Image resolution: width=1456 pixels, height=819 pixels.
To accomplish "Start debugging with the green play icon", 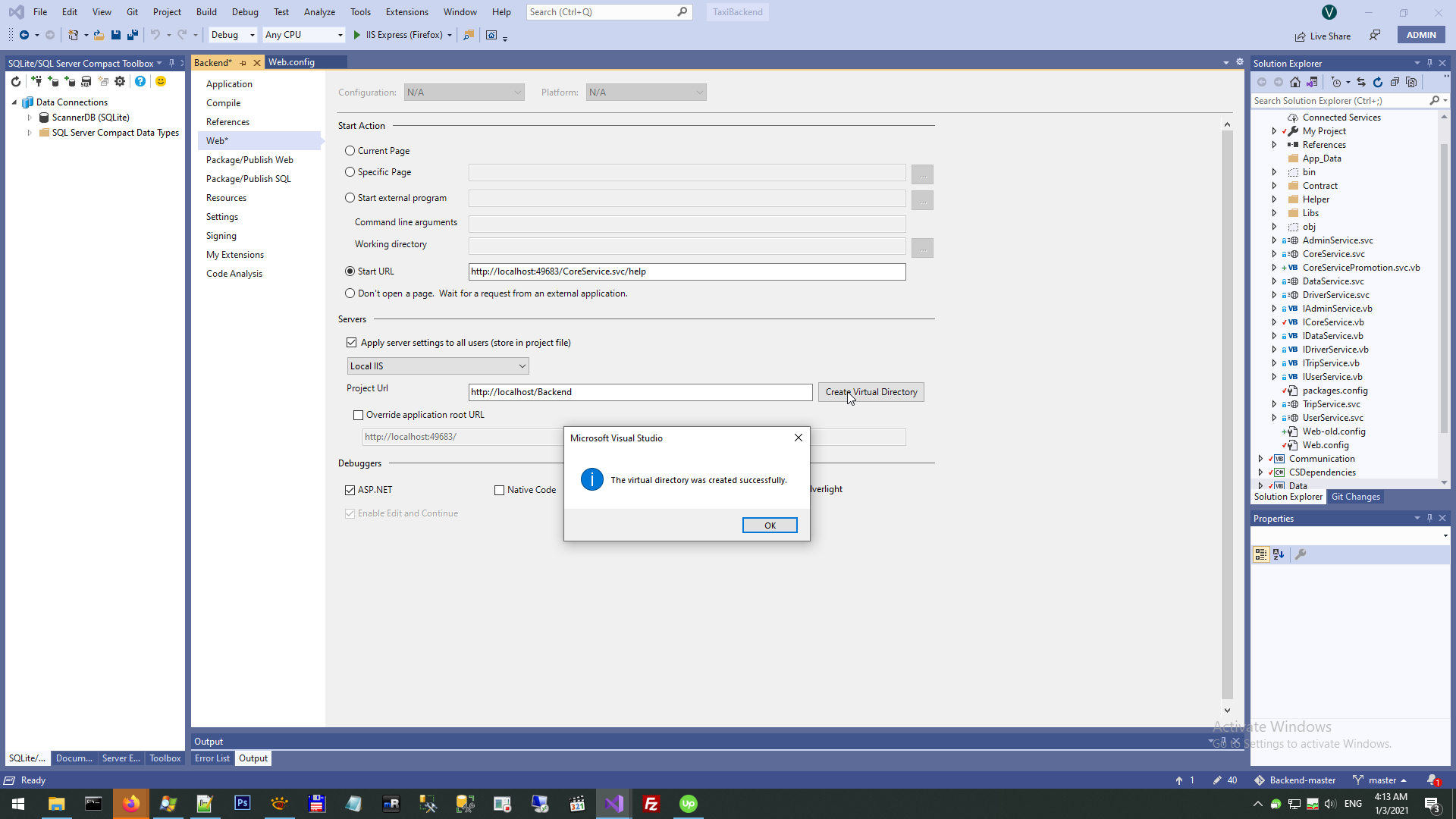I will tap(356, 35).
